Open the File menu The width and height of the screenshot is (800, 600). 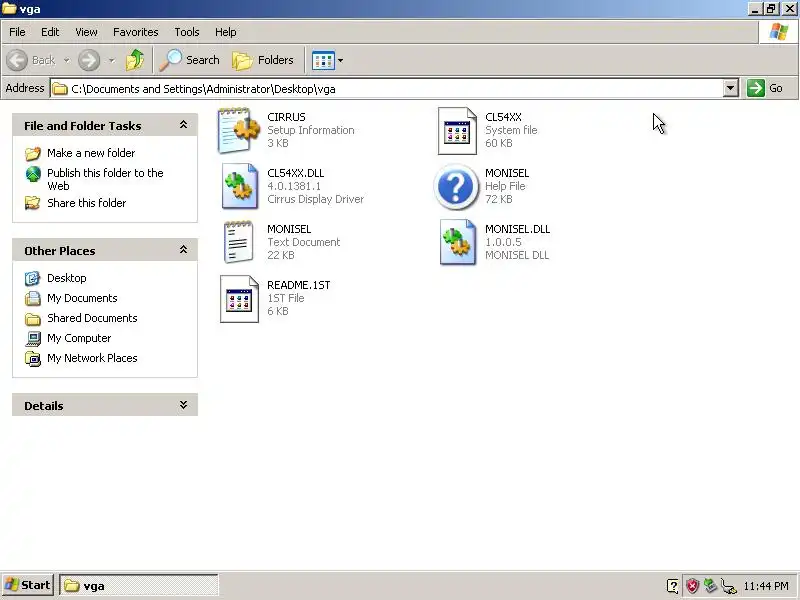pos(17,32)
